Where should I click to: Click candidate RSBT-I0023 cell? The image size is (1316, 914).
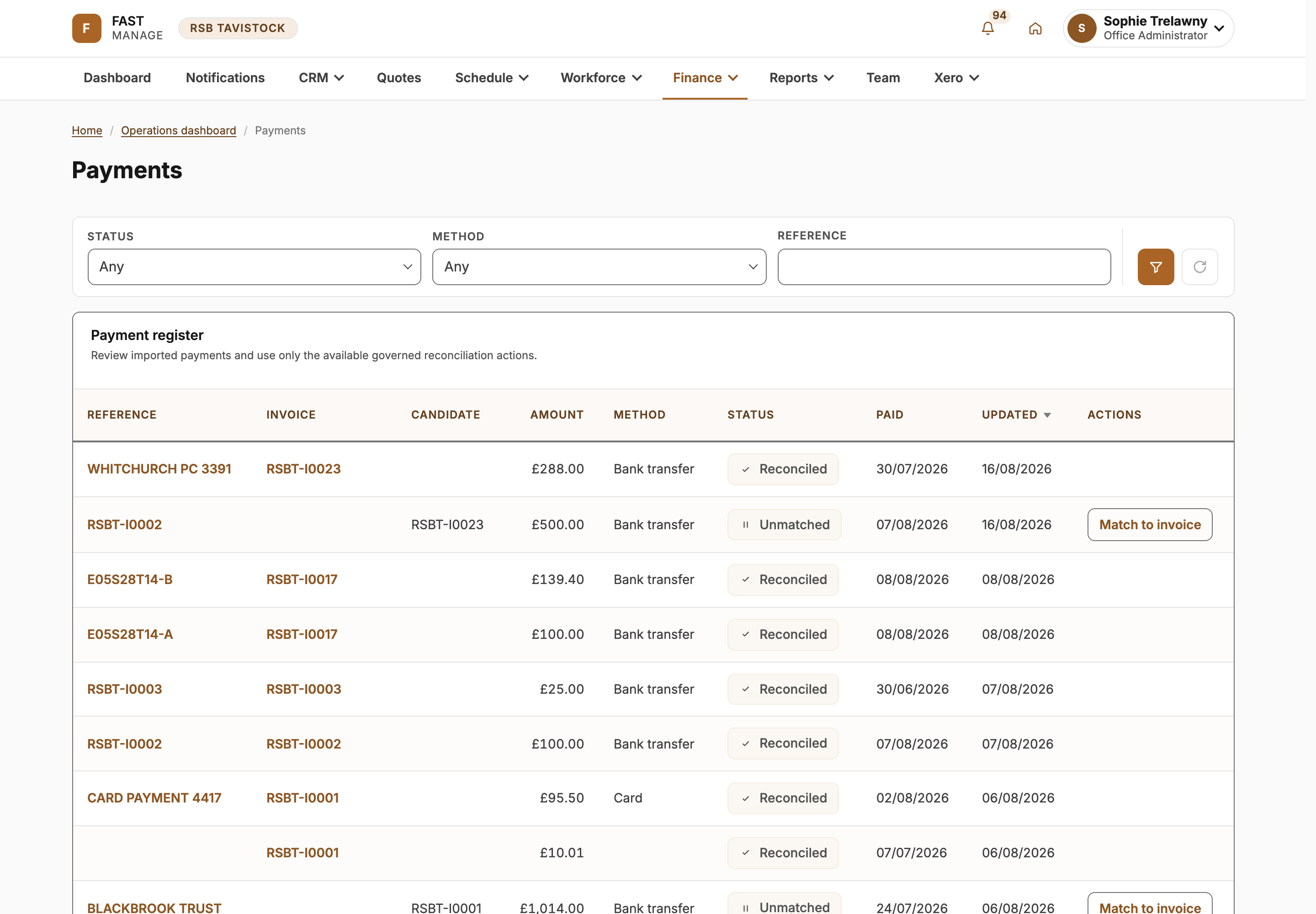(x=447, y=525)
